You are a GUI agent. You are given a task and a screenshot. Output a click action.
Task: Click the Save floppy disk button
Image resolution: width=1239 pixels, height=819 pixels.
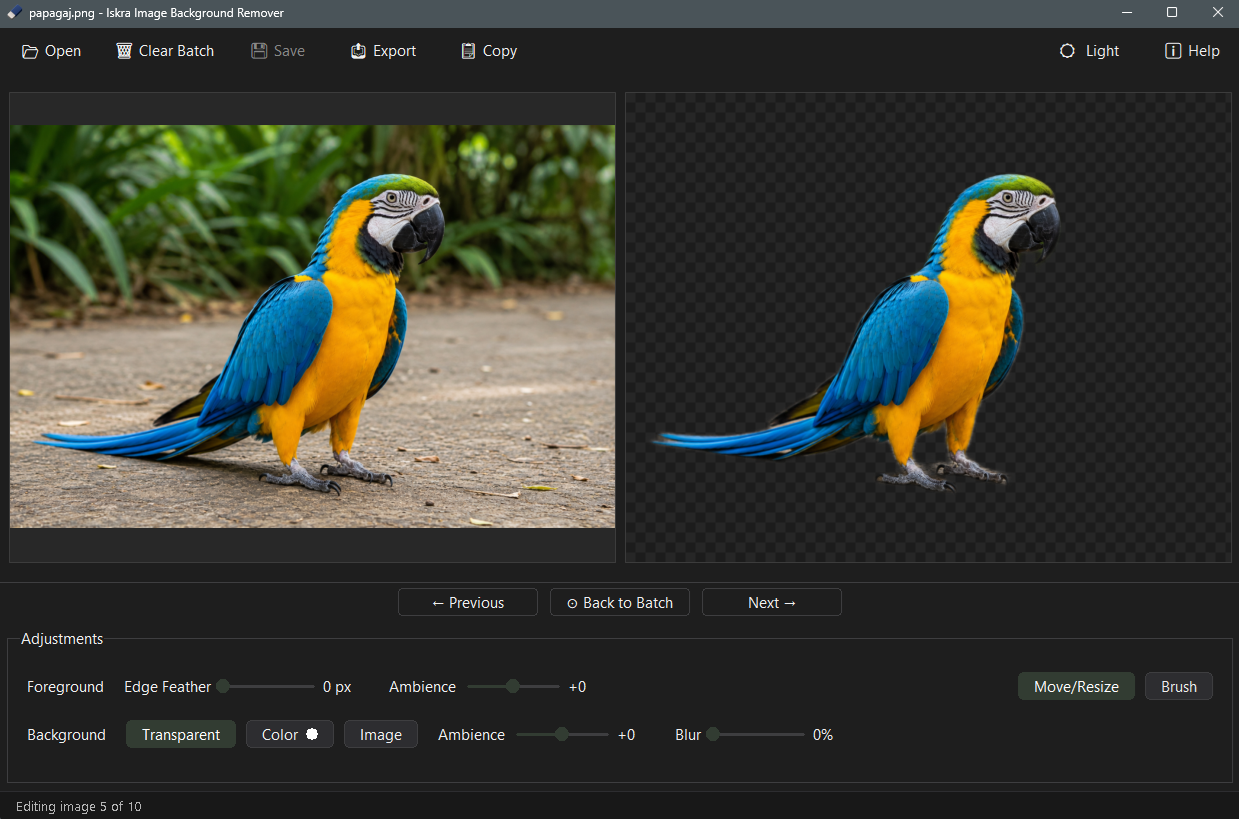(x=278, y=51)
